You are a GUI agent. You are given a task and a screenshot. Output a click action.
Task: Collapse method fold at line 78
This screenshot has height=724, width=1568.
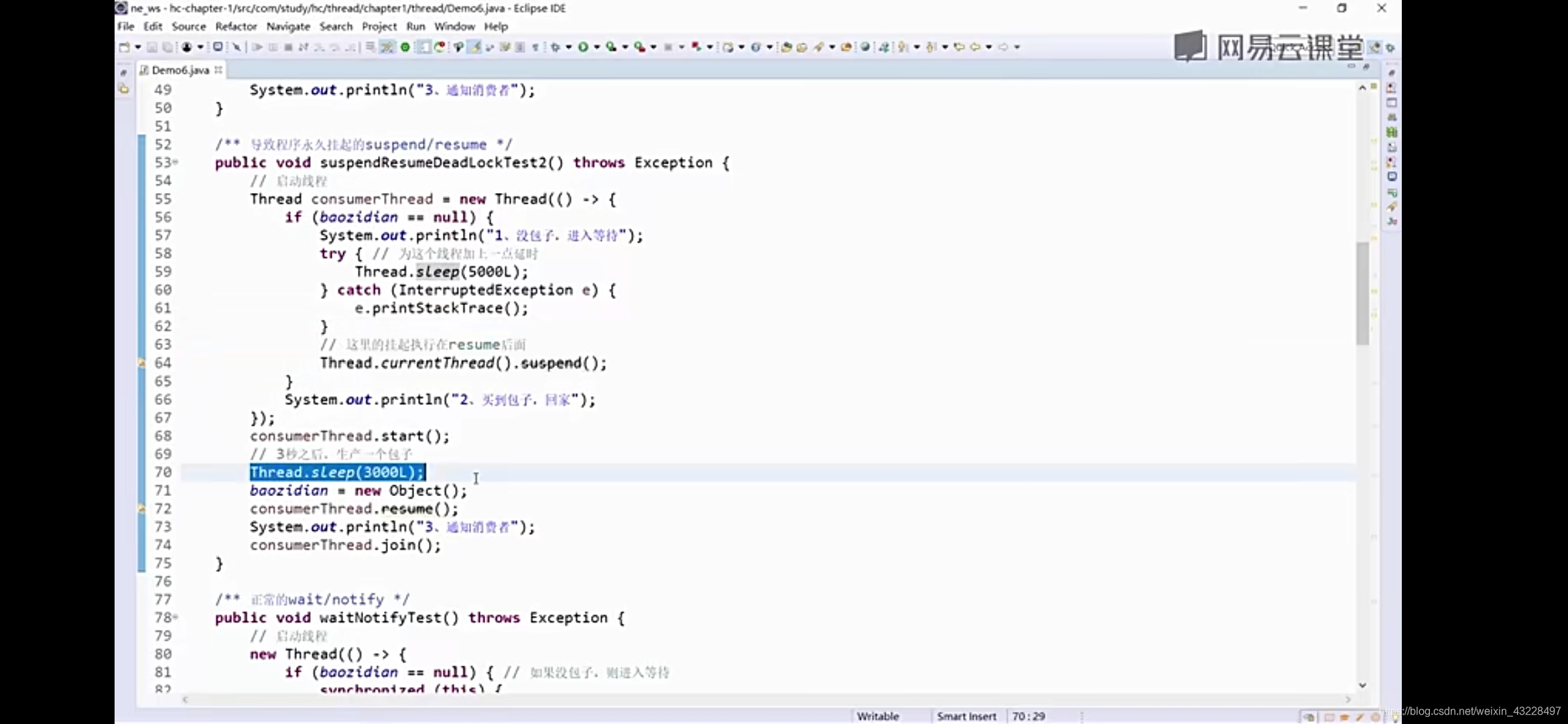click(176, 617)
